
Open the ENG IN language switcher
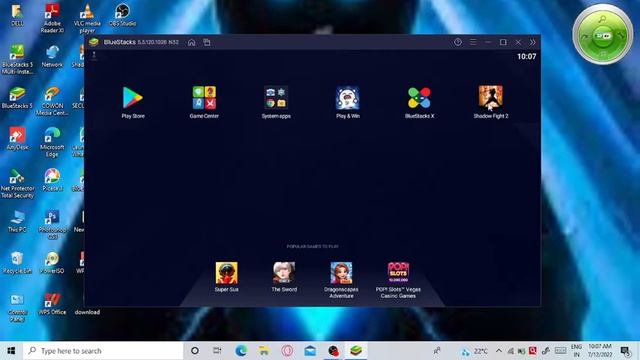pyautogui.click(x=576, y=351)
